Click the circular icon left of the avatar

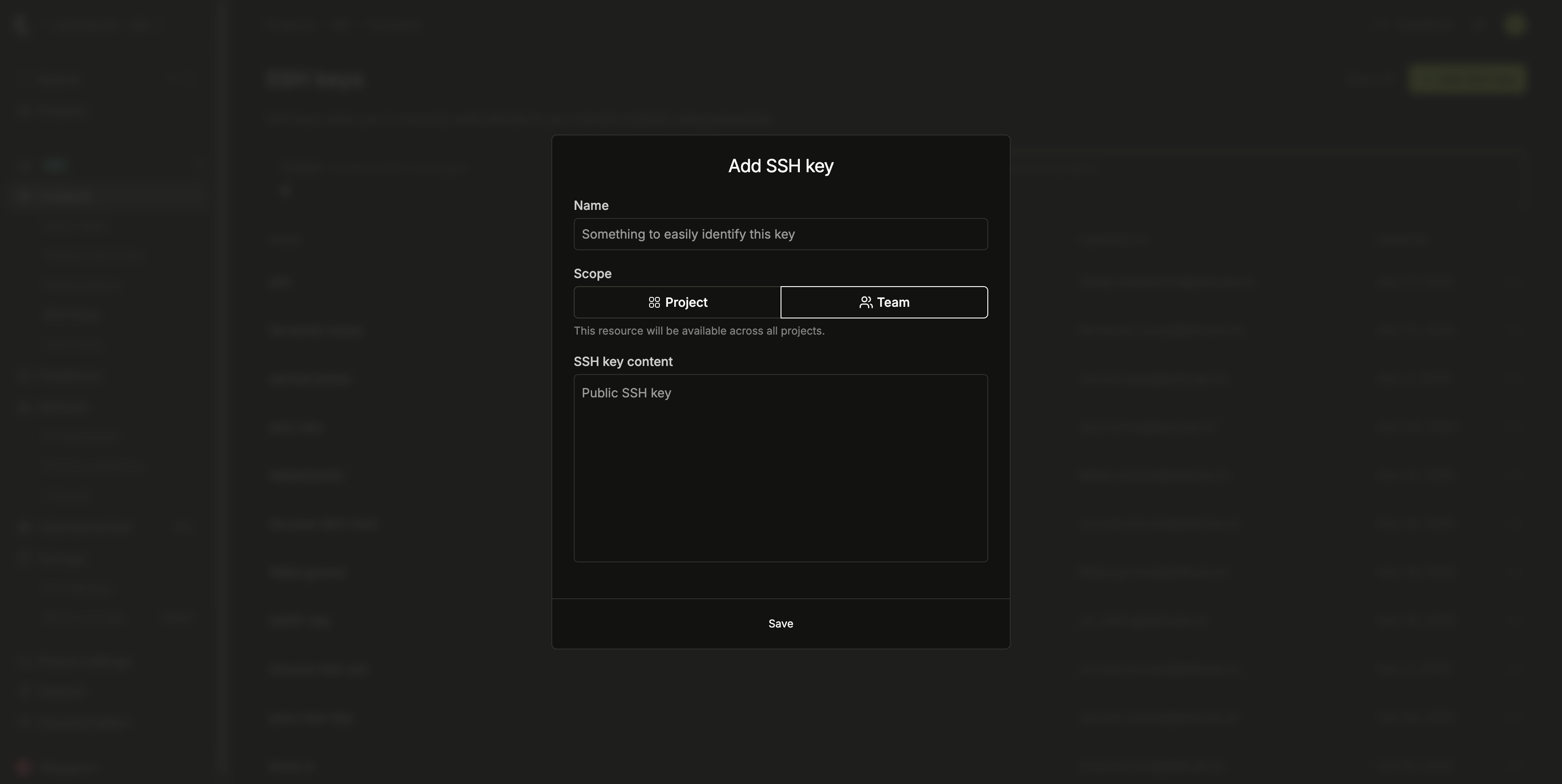tap(1478, 26)
